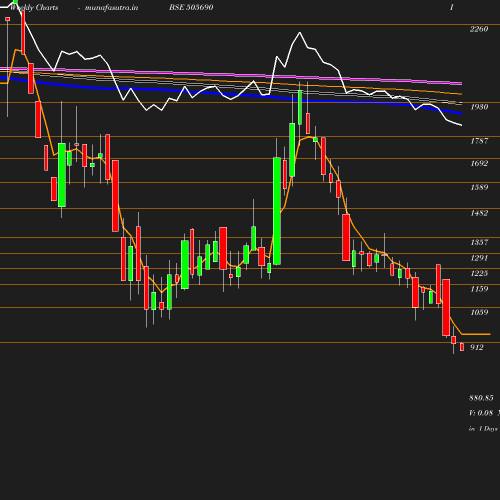The image size is (500, 500).
Task: Click the 1482 price level label
Action: click(479, 213)
